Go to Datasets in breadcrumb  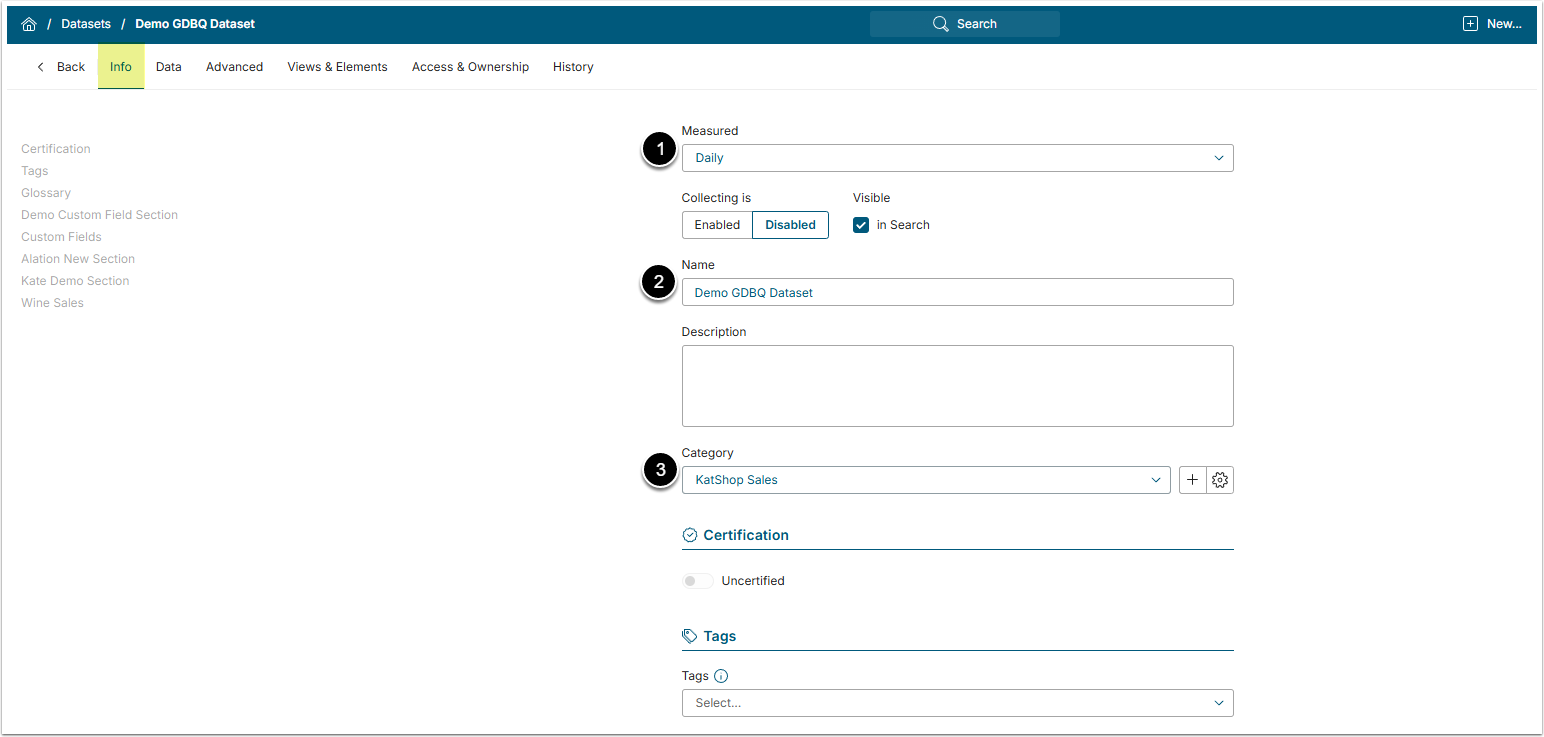[x=86, y=24]
